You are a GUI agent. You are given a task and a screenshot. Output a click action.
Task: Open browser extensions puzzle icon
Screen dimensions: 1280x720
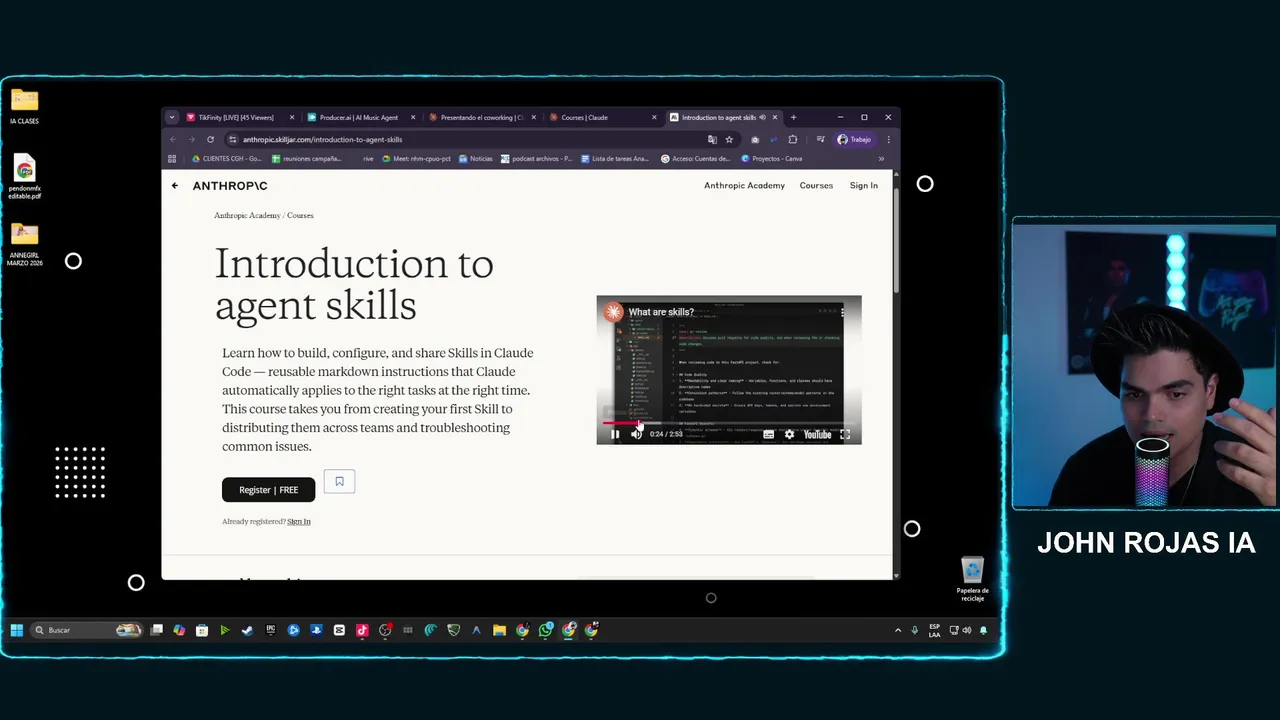pyautogui.click(x=793, y=139)
